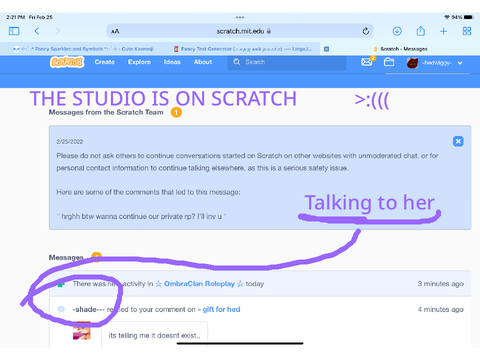The image size is (480, 360).
Task: Switch to the Fancy Text Generator tab
Action: (243, 49)
